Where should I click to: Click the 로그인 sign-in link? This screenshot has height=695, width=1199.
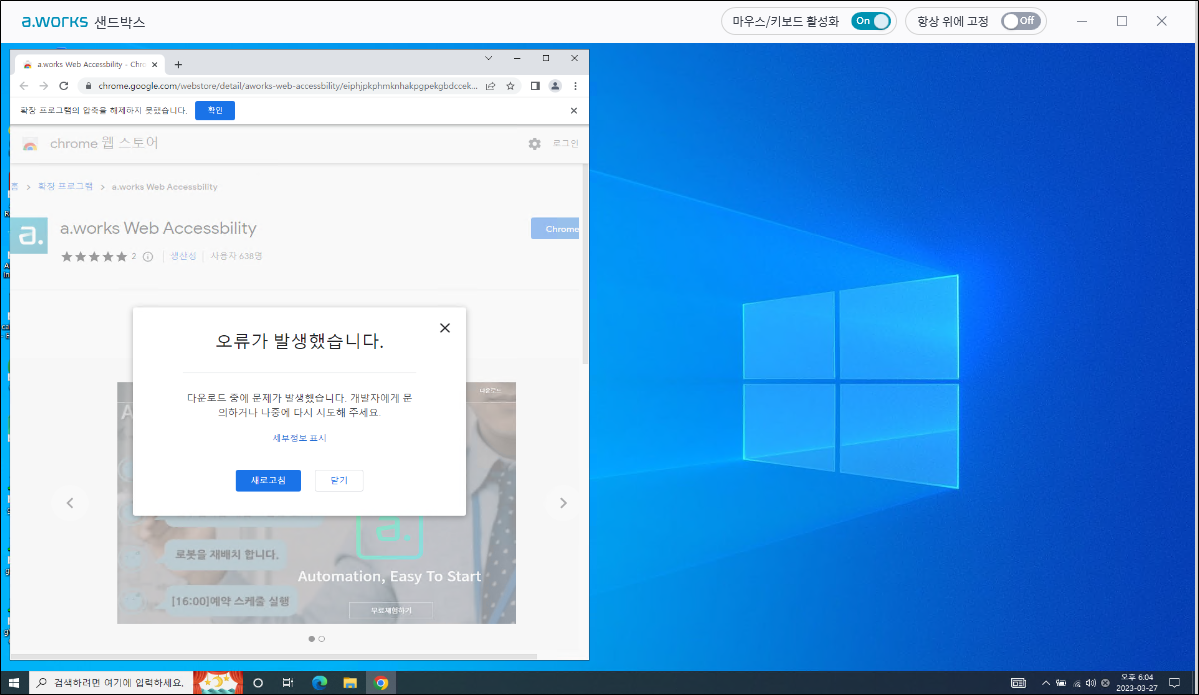tap(566, 144)
